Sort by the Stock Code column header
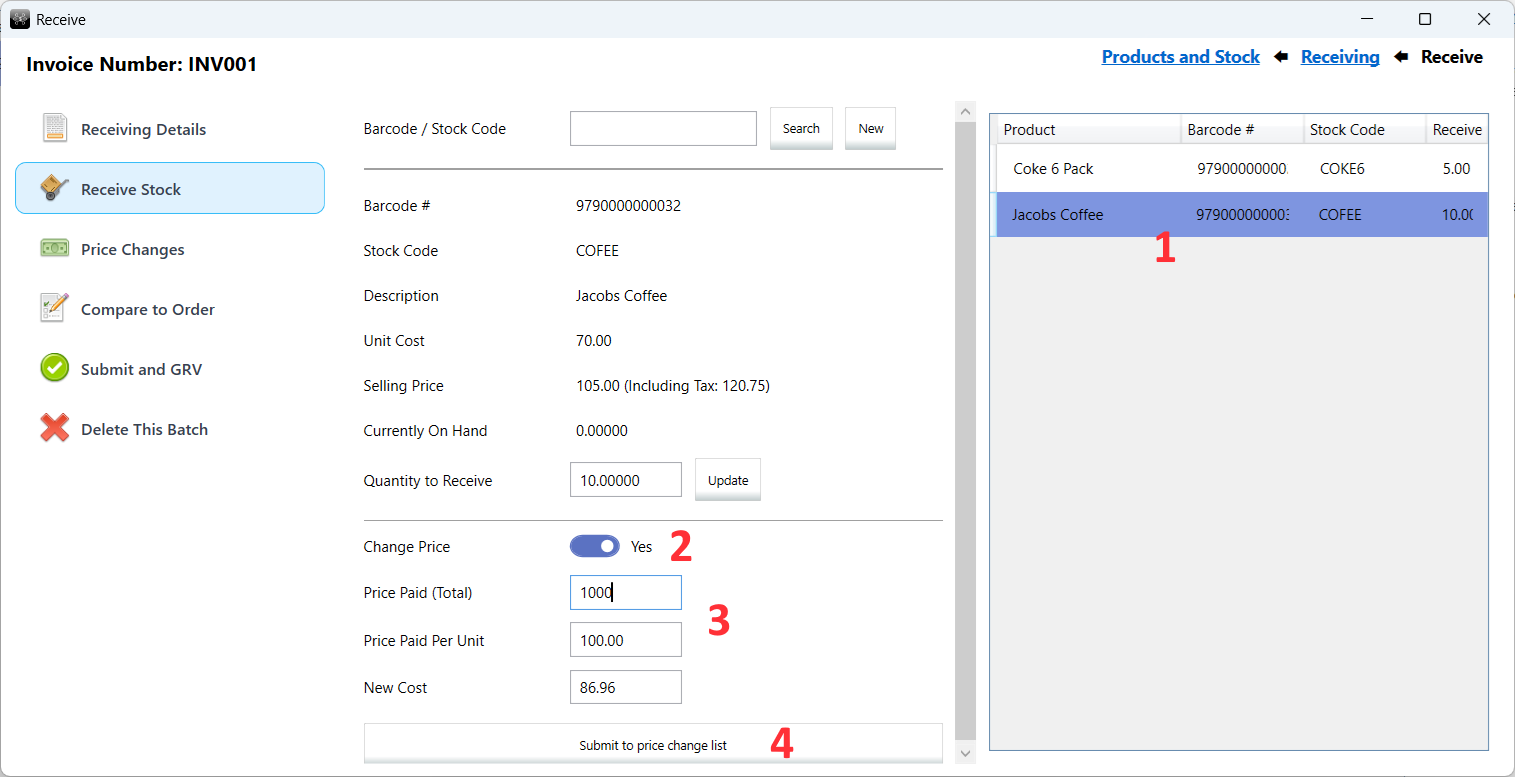The width and height of the screenshot is (1515, 777). tap(1365, 130)
